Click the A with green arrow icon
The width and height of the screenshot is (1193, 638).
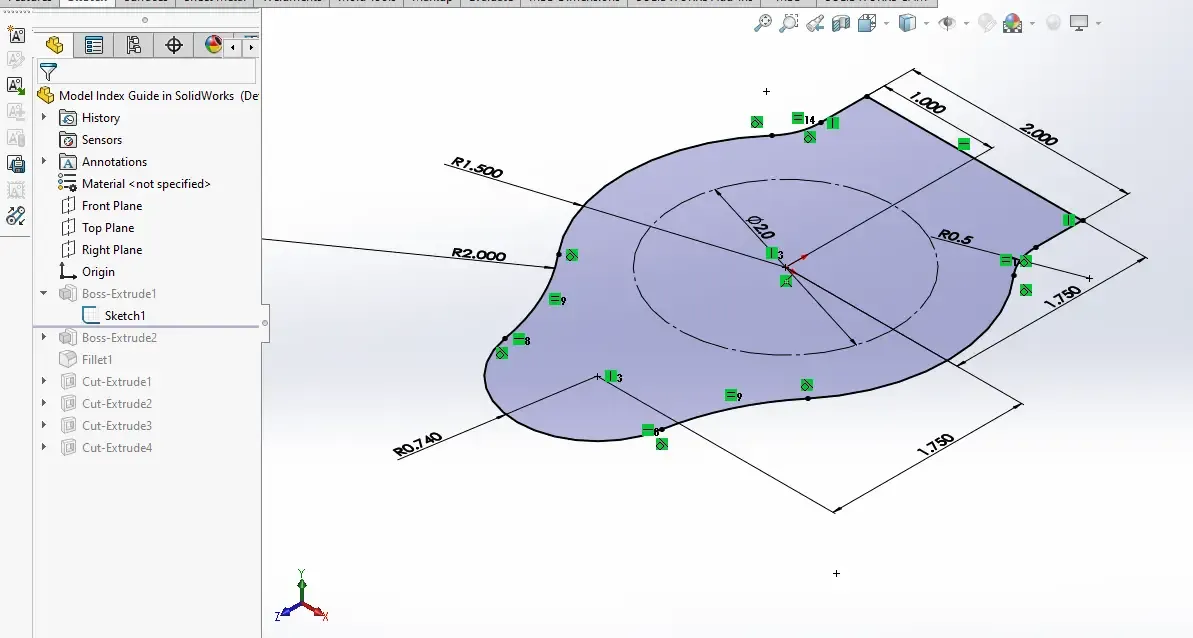click(16, 86)
